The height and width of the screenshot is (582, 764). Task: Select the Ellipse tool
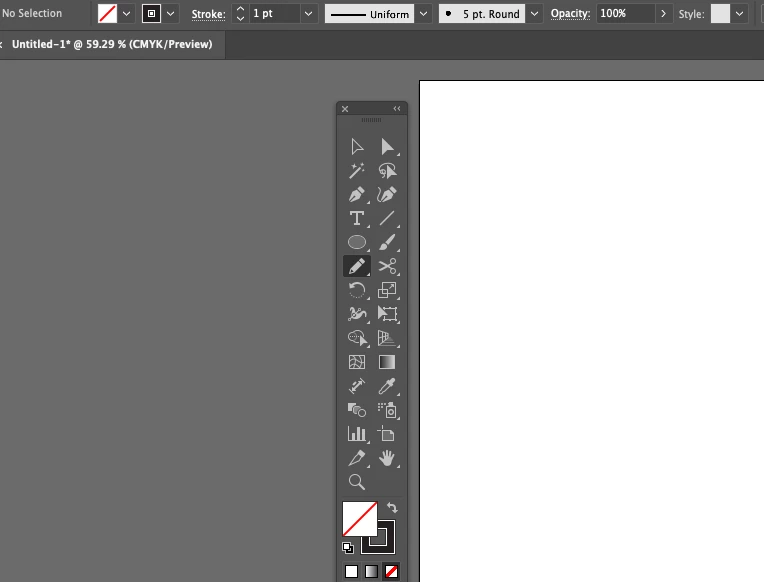(357, 242)
